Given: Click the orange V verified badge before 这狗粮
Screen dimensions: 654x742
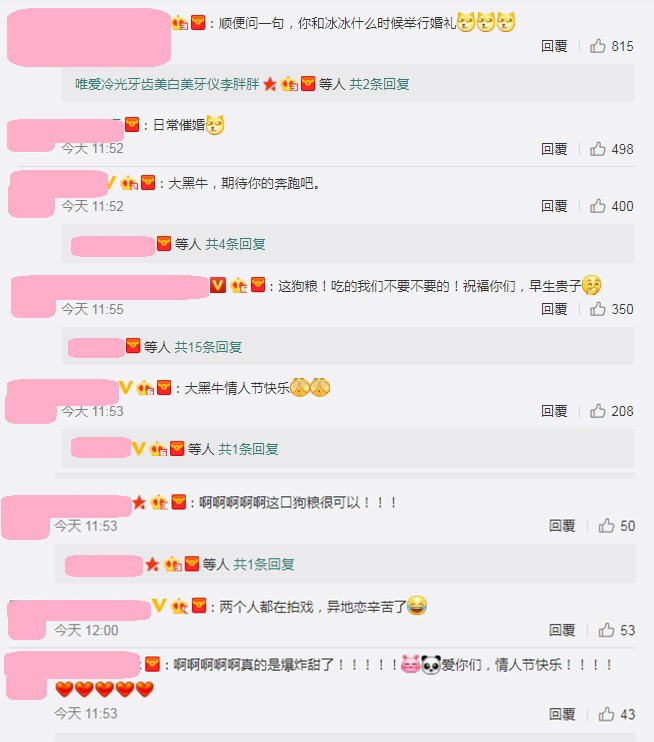Looking at the screenshot, I should point(218,284).
